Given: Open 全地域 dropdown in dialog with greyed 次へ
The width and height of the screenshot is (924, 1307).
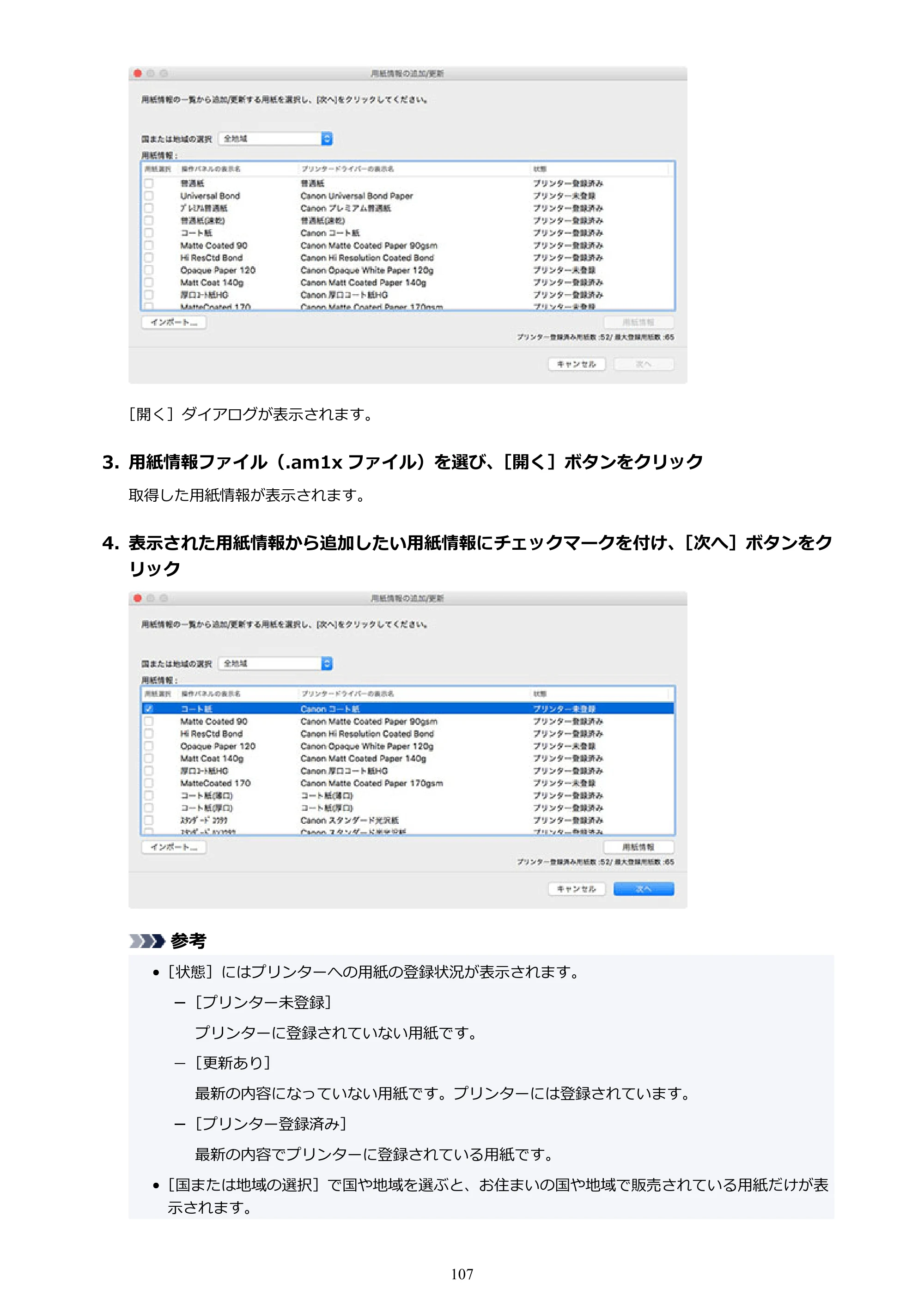Looking at the screenshot, I should [276, 138].
